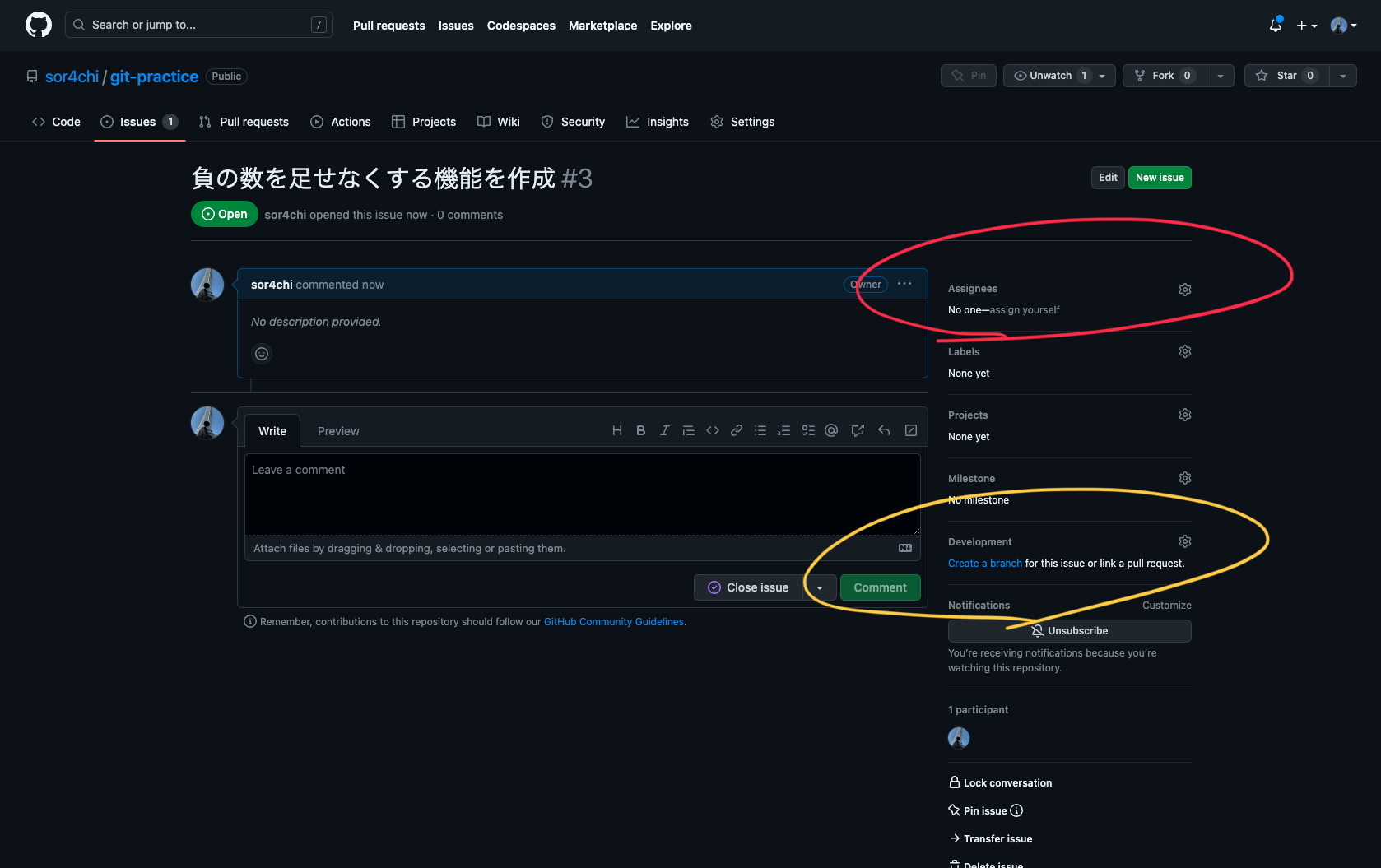Screen dimensions: 1381x868
Task: Open the emoji reaction picker on the comment
Action: point(262,354)
